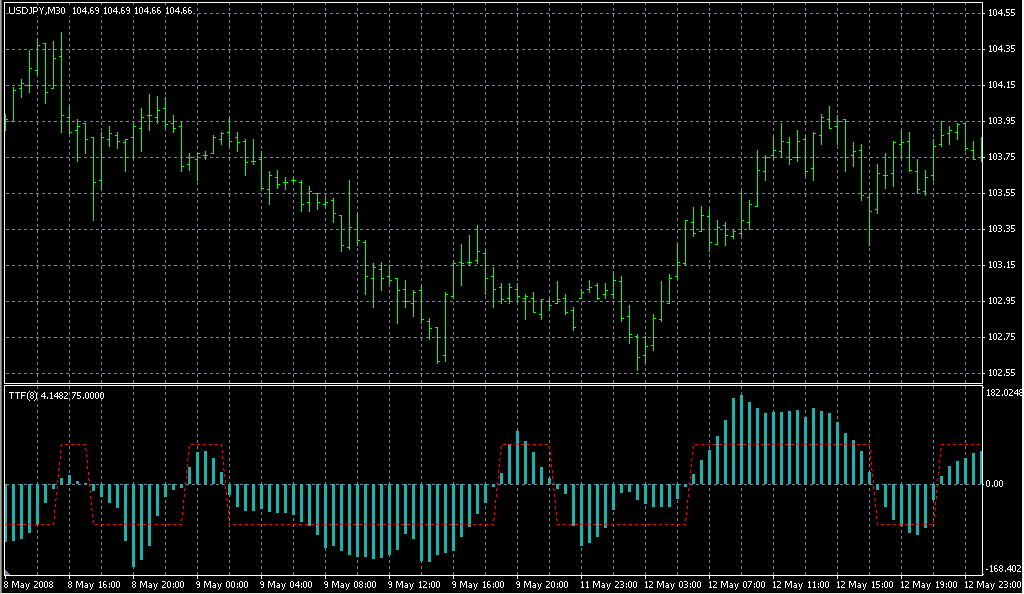Click the 0.00 level on indicator scale
1024x594 pixels.
pos(996,484)
